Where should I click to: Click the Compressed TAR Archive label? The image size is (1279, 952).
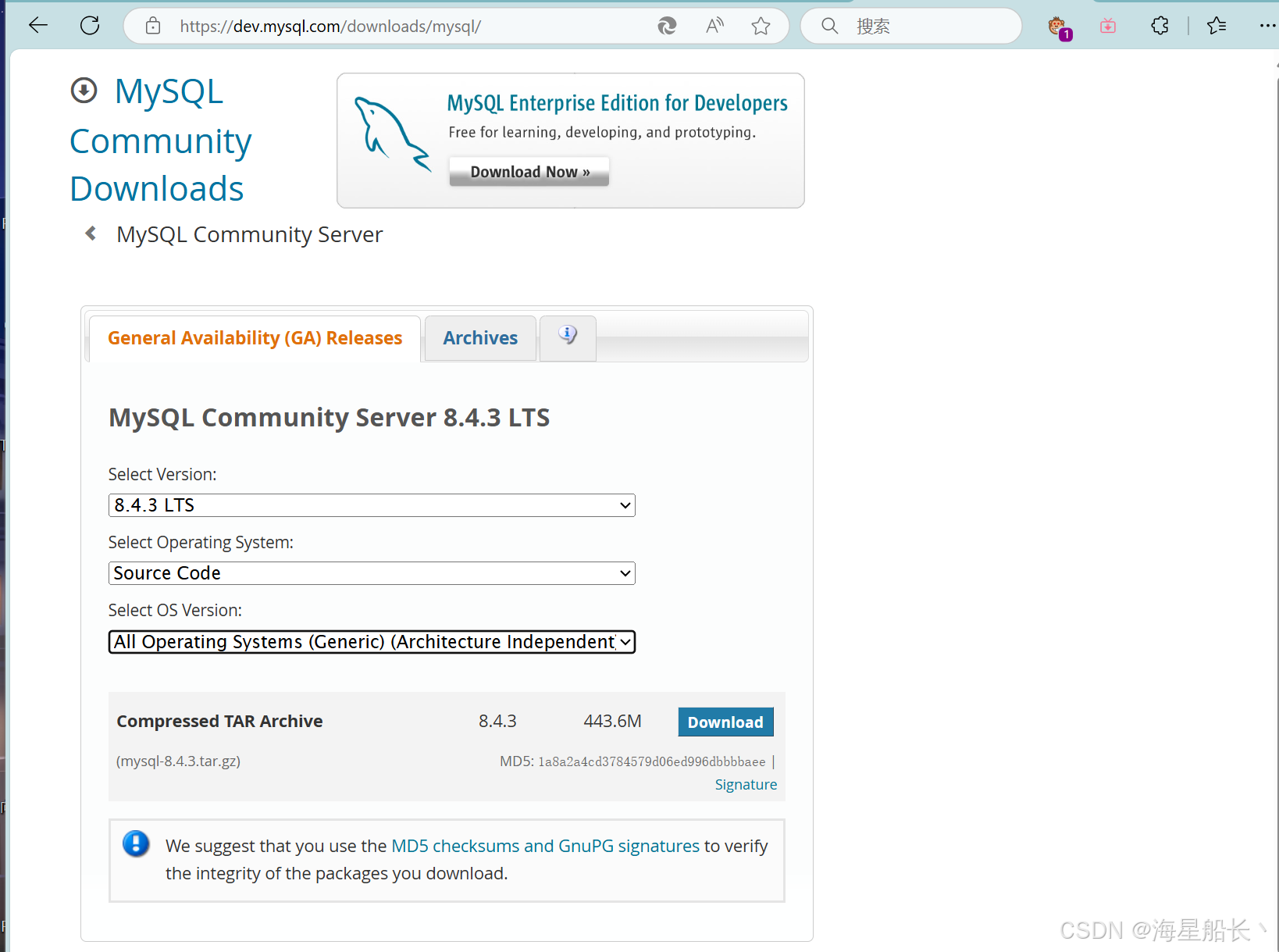(x=219, y=721)
